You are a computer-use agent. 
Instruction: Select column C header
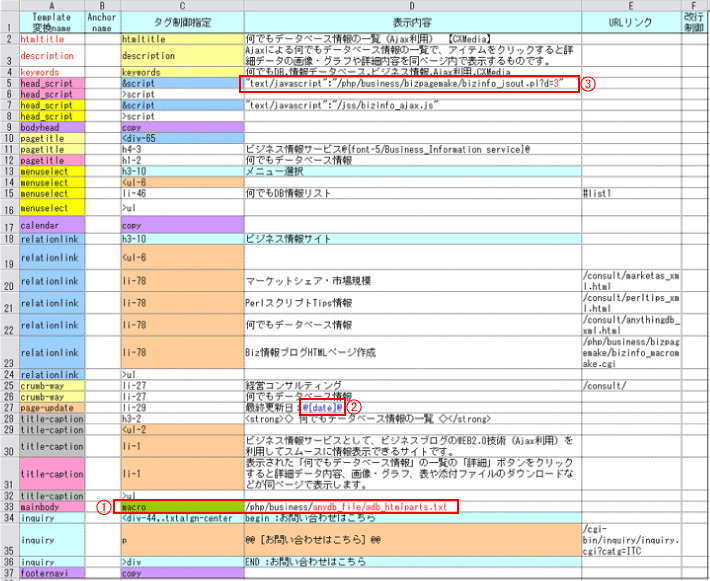tap(182, 5)
